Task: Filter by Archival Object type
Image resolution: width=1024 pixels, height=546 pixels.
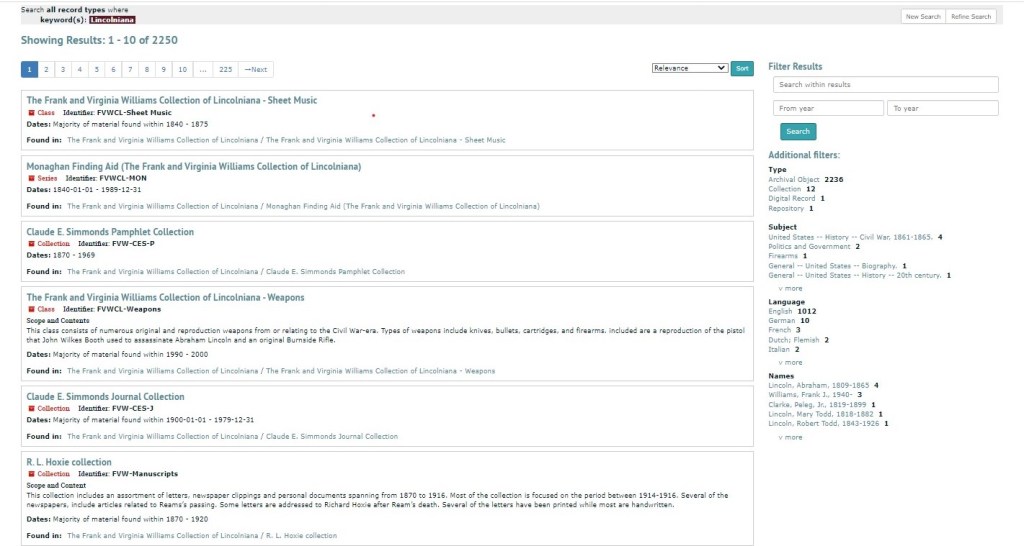Action: coord(794,180)
